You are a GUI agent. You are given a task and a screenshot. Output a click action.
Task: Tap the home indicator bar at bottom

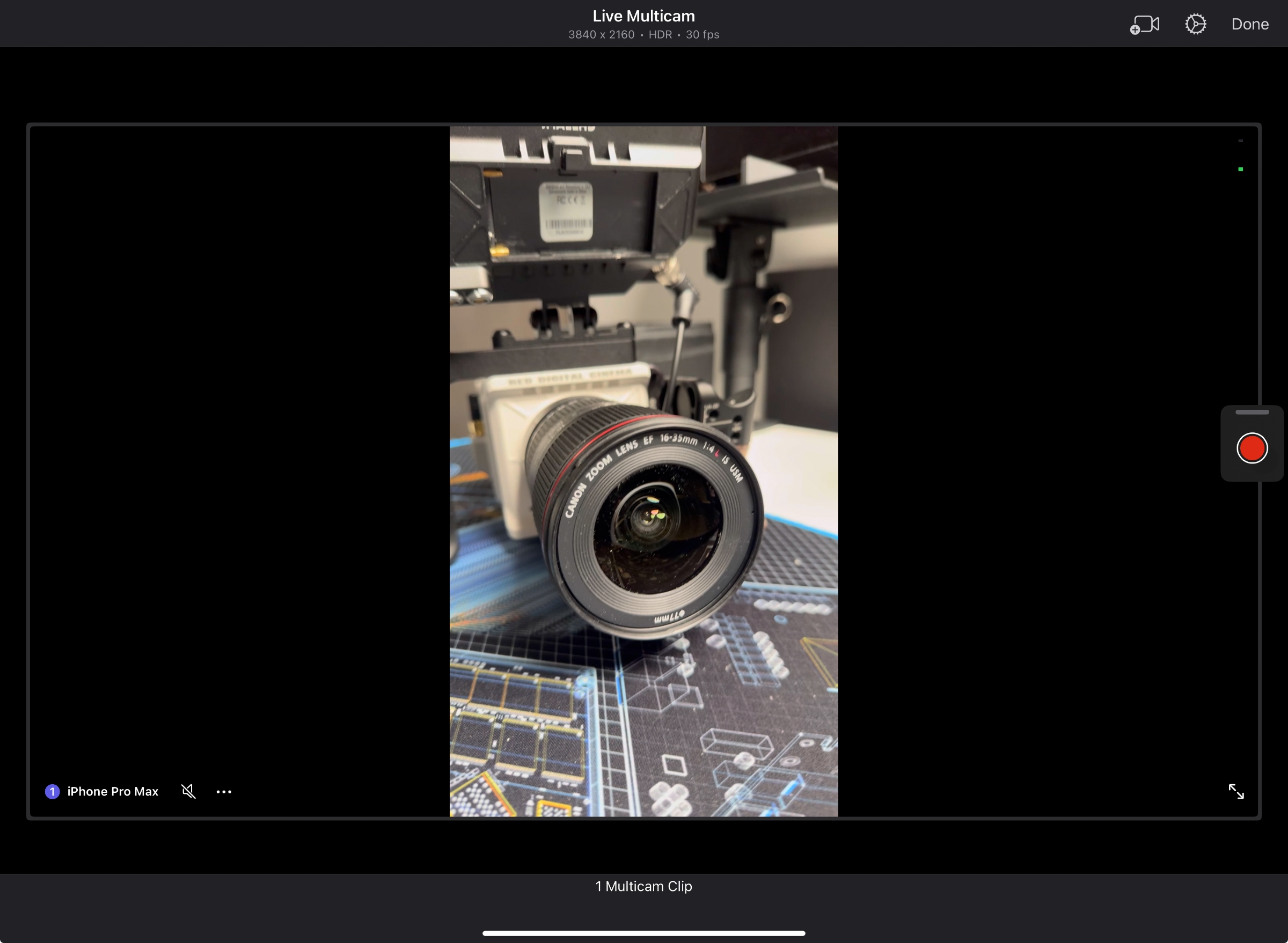pyautogui.click(x=643, y=933)
